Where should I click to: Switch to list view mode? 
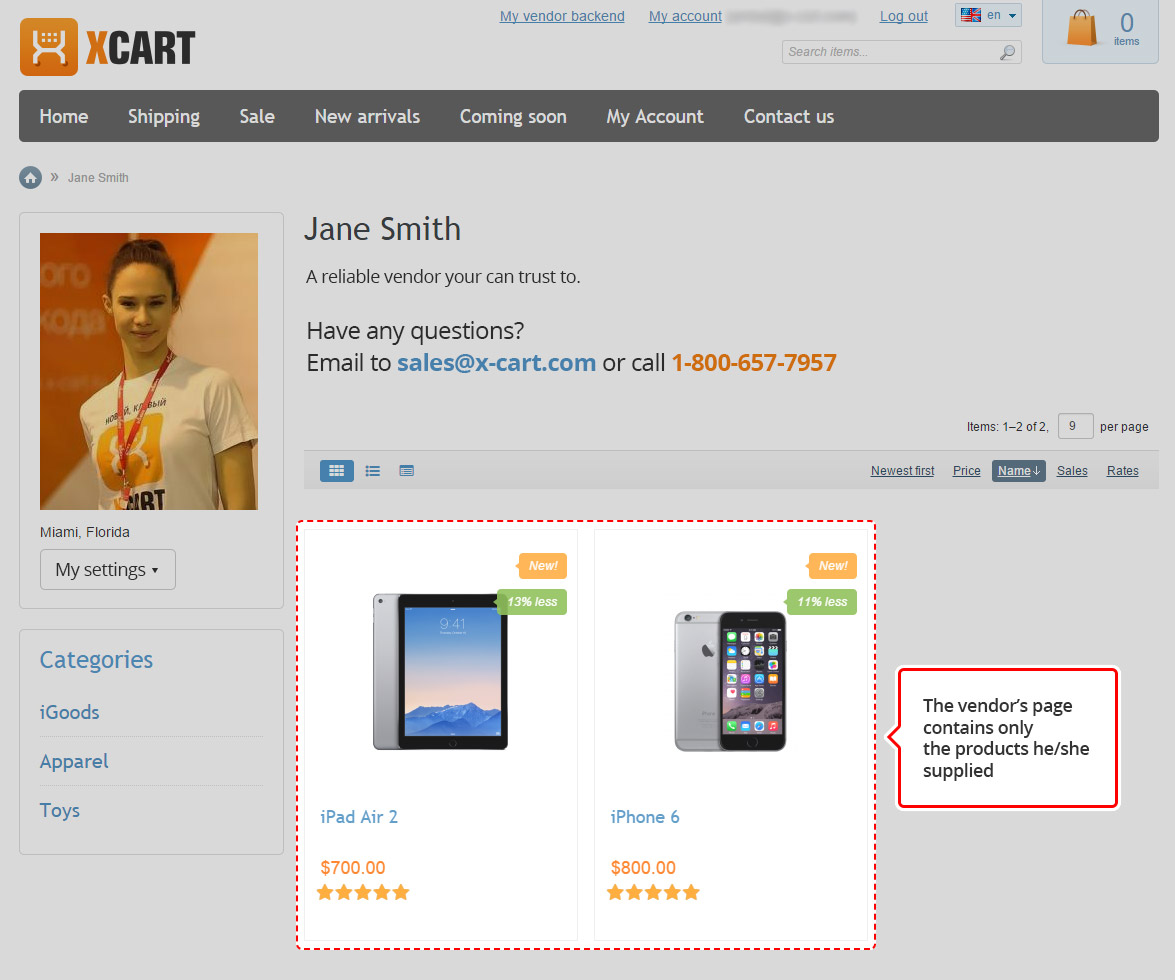click(x=372, y=471)
